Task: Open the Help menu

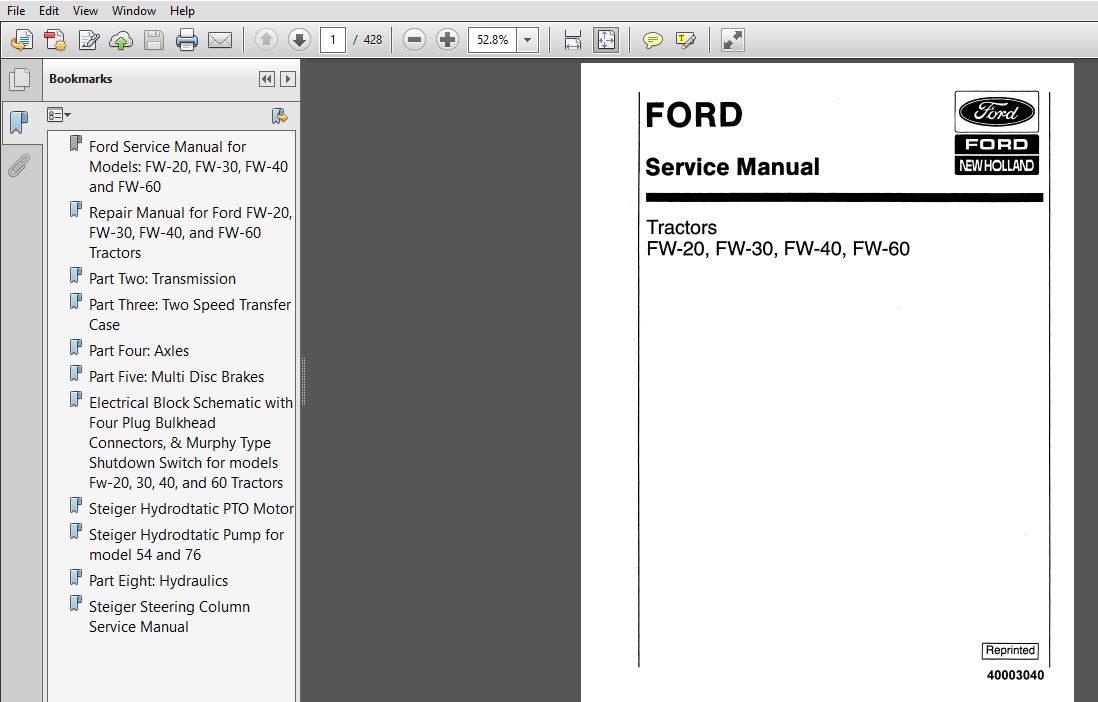Action: [x=182, y=11]
